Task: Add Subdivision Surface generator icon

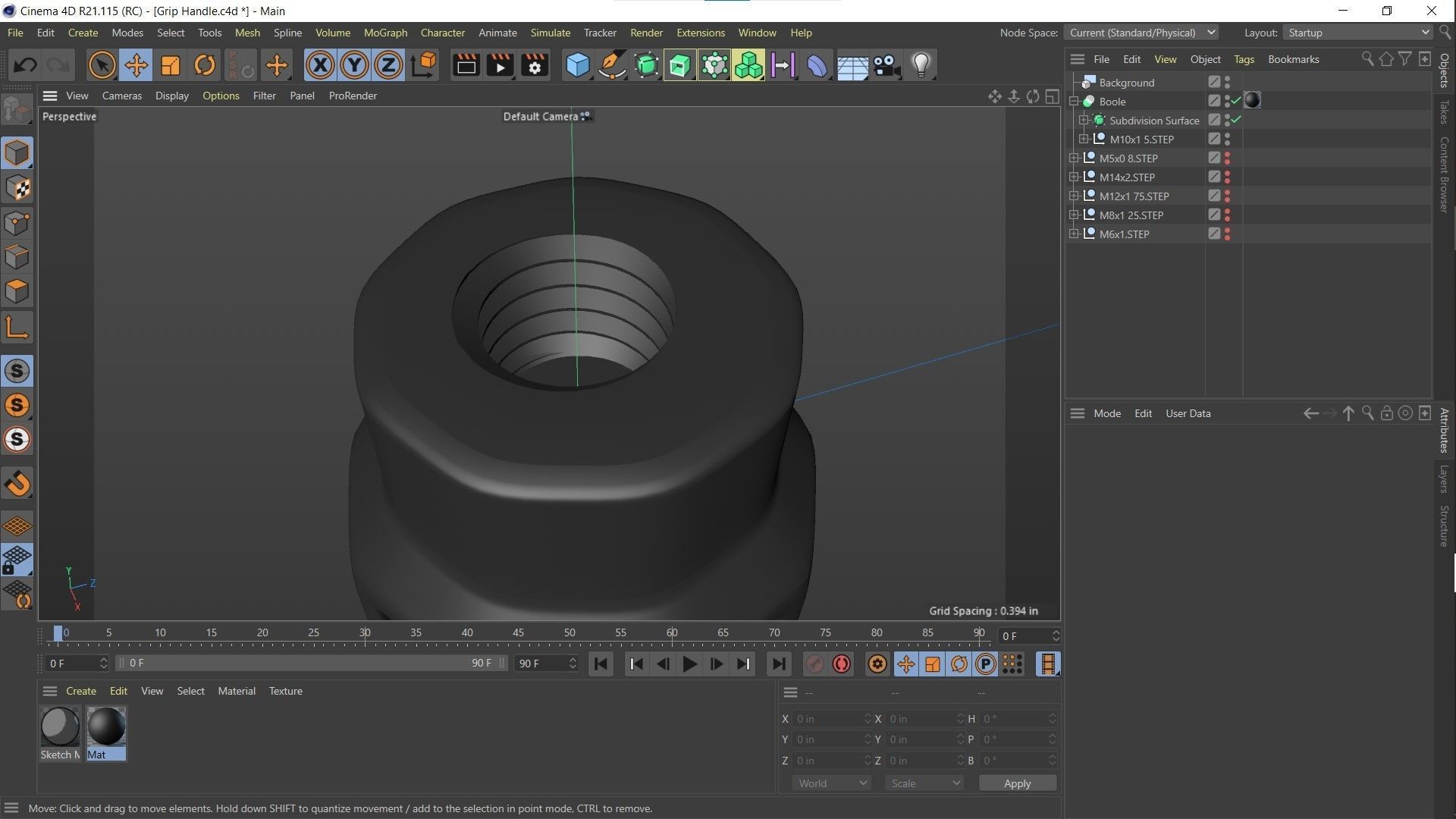Action: pos(646,65)
